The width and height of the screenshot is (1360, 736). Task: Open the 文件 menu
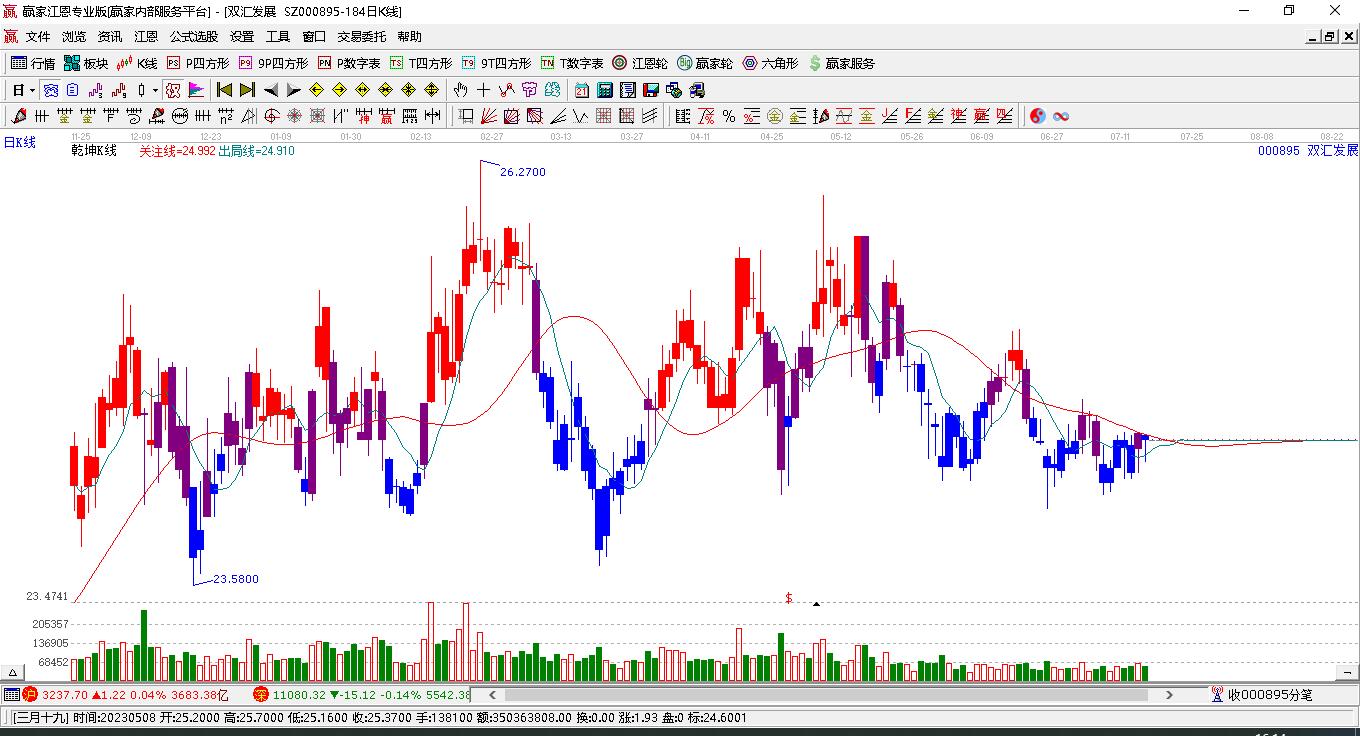(38, 37)
